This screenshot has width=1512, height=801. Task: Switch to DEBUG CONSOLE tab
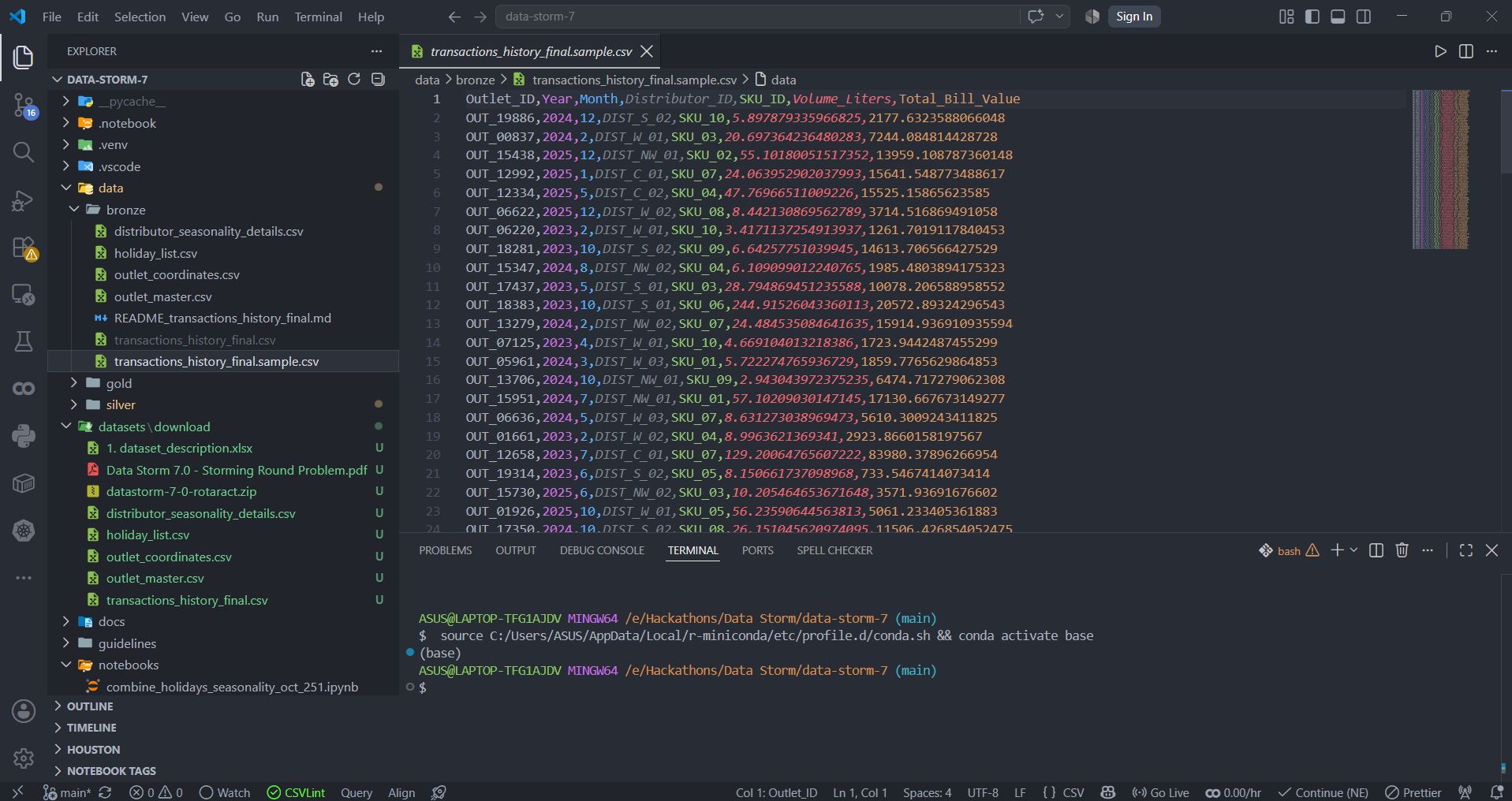point(602,550)
